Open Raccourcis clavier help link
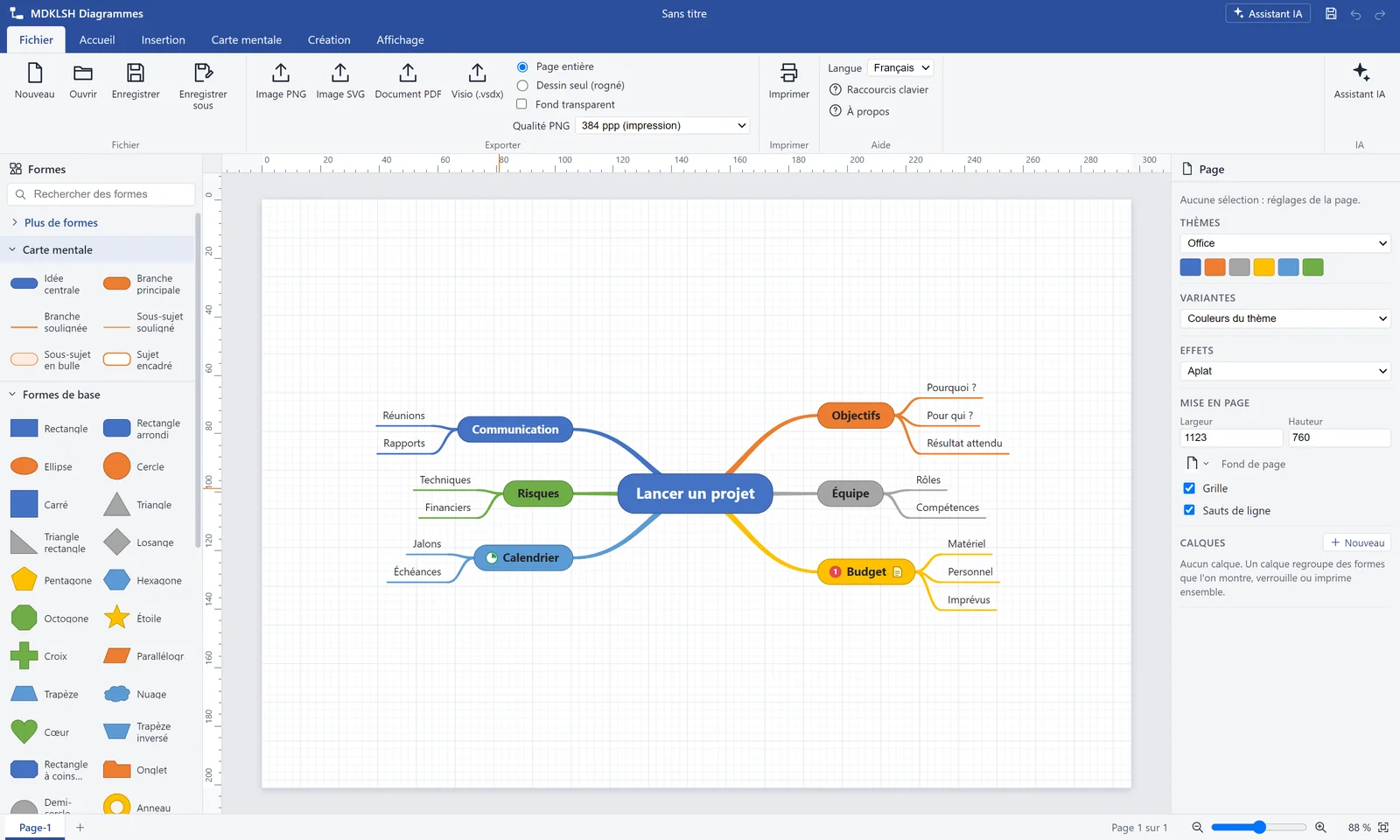Screen dimensions: 1400x840 [x=878, y=89]
